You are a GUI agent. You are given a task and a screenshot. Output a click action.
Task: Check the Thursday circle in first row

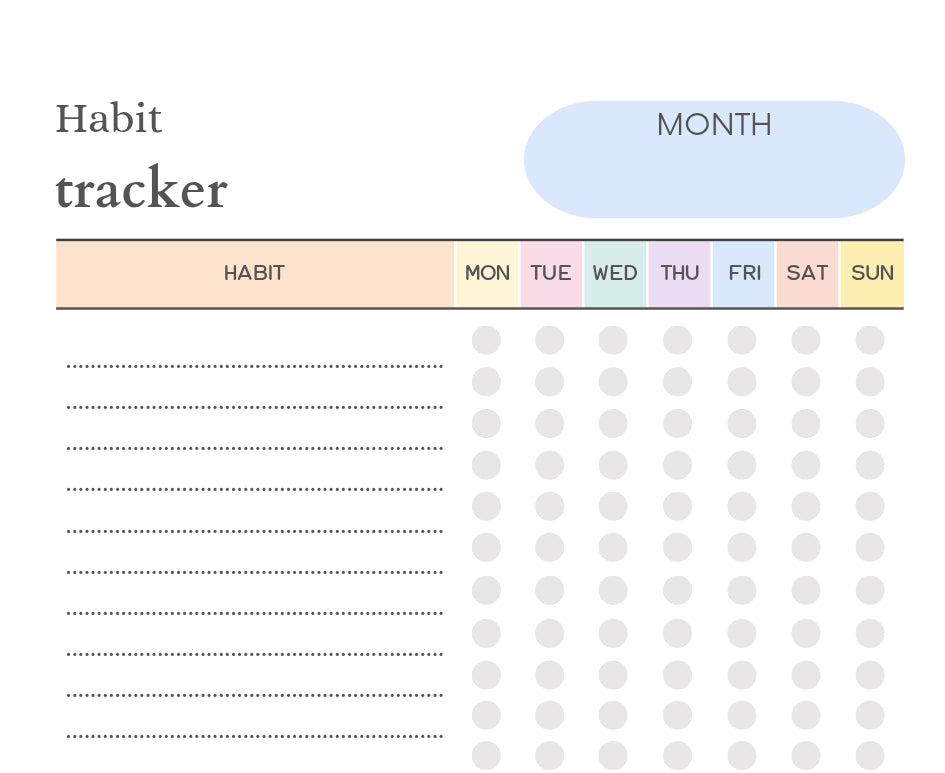click(677, 340)
